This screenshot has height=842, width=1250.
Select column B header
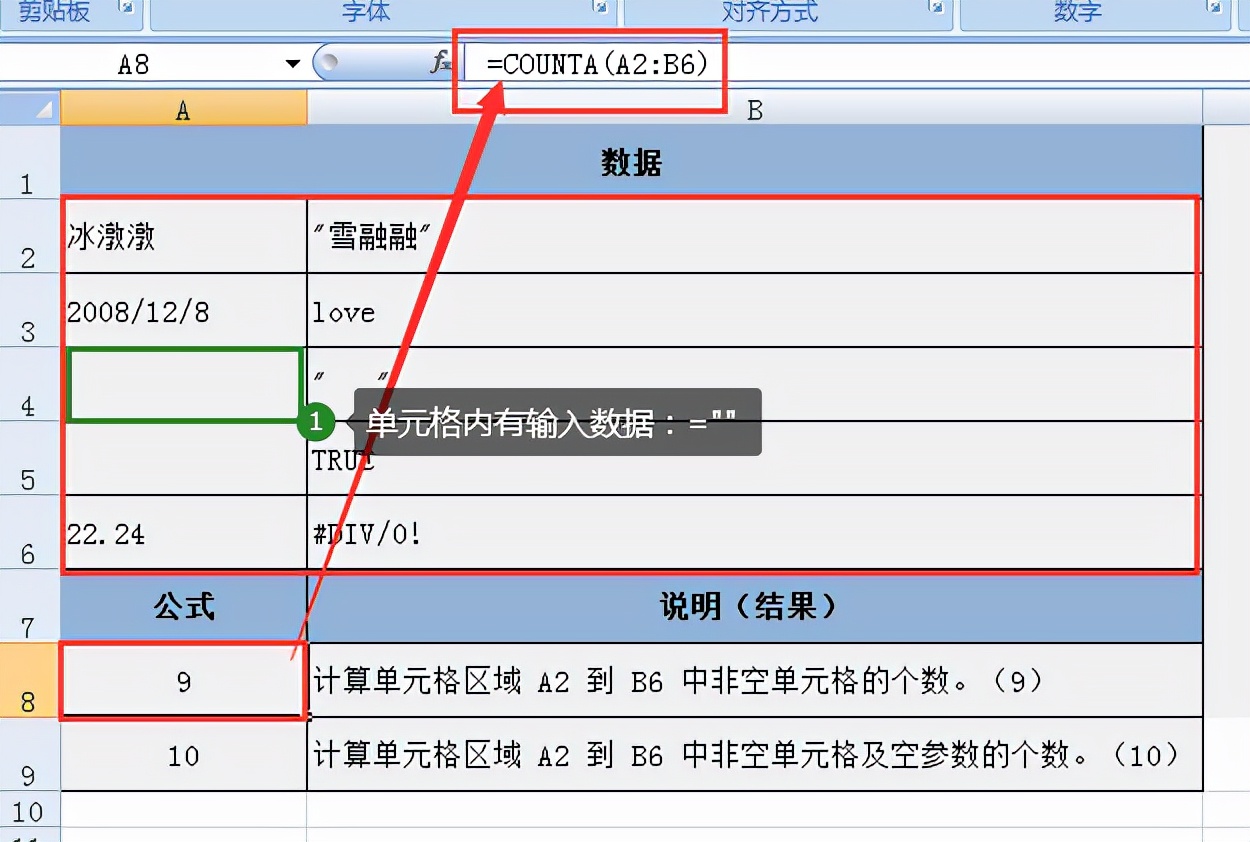(755, 108)
